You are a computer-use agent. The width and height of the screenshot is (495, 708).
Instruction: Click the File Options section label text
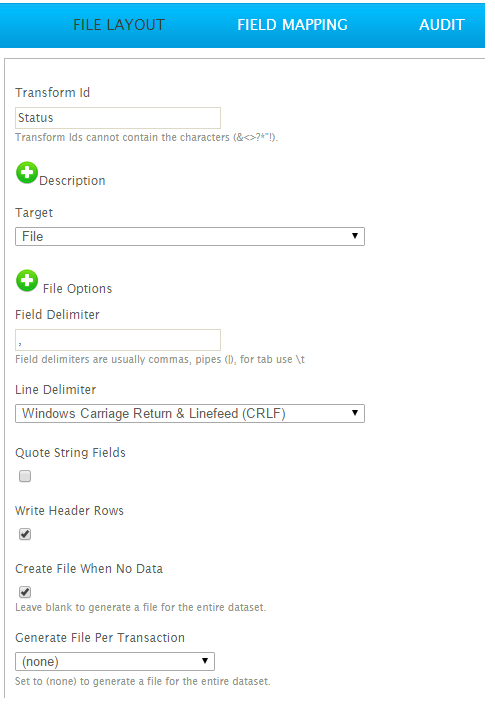pyautogui.click(x=77, y=289)
